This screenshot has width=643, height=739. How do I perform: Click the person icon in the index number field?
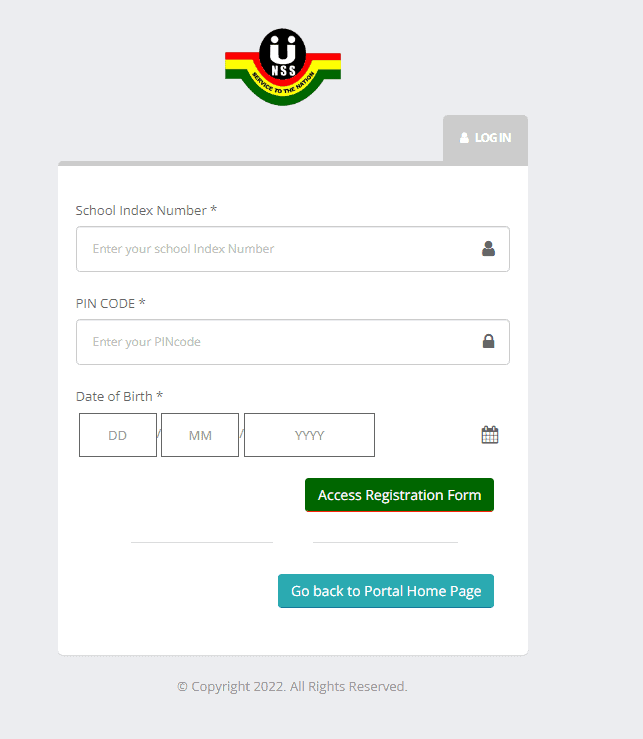pos(488,248)
